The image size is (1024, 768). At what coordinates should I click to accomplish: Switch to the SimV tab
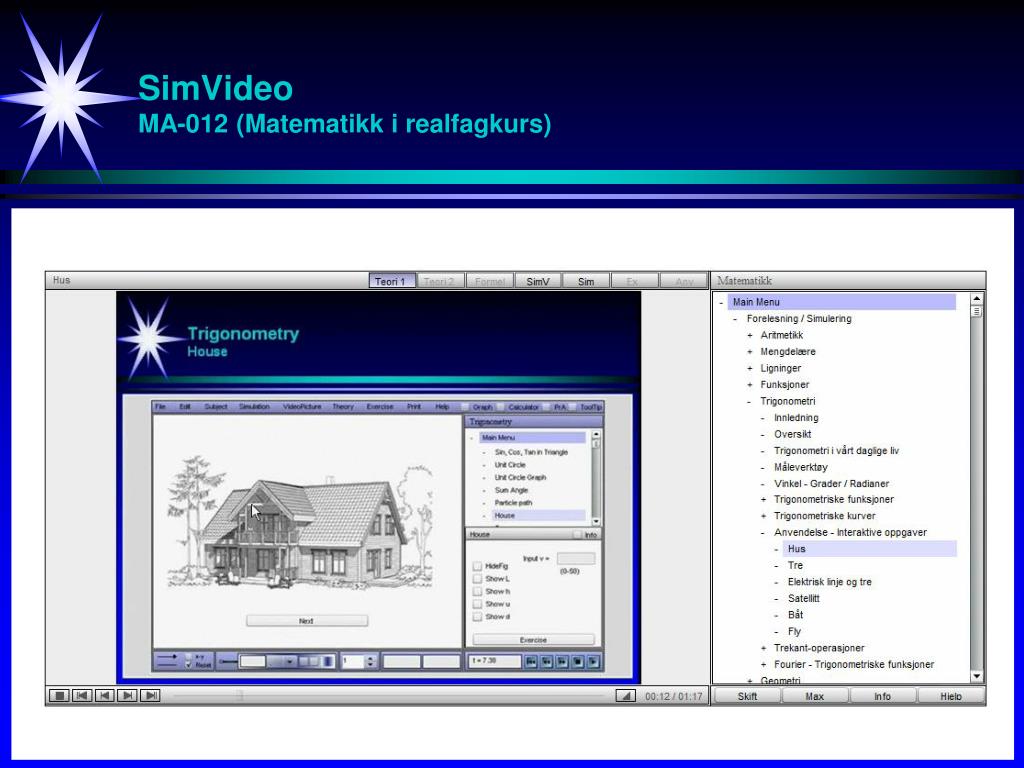537,281
